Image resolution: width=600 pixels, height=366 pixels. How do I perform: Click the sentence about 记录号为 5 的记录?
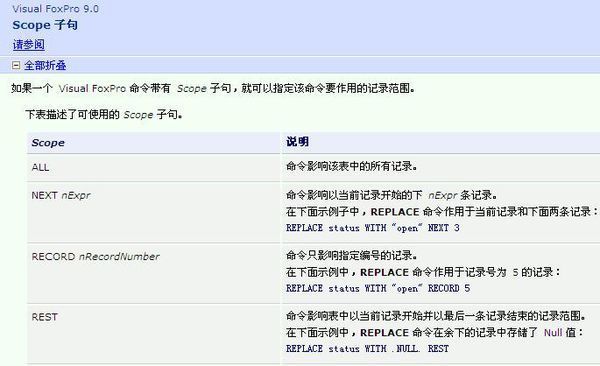(423, 272)
